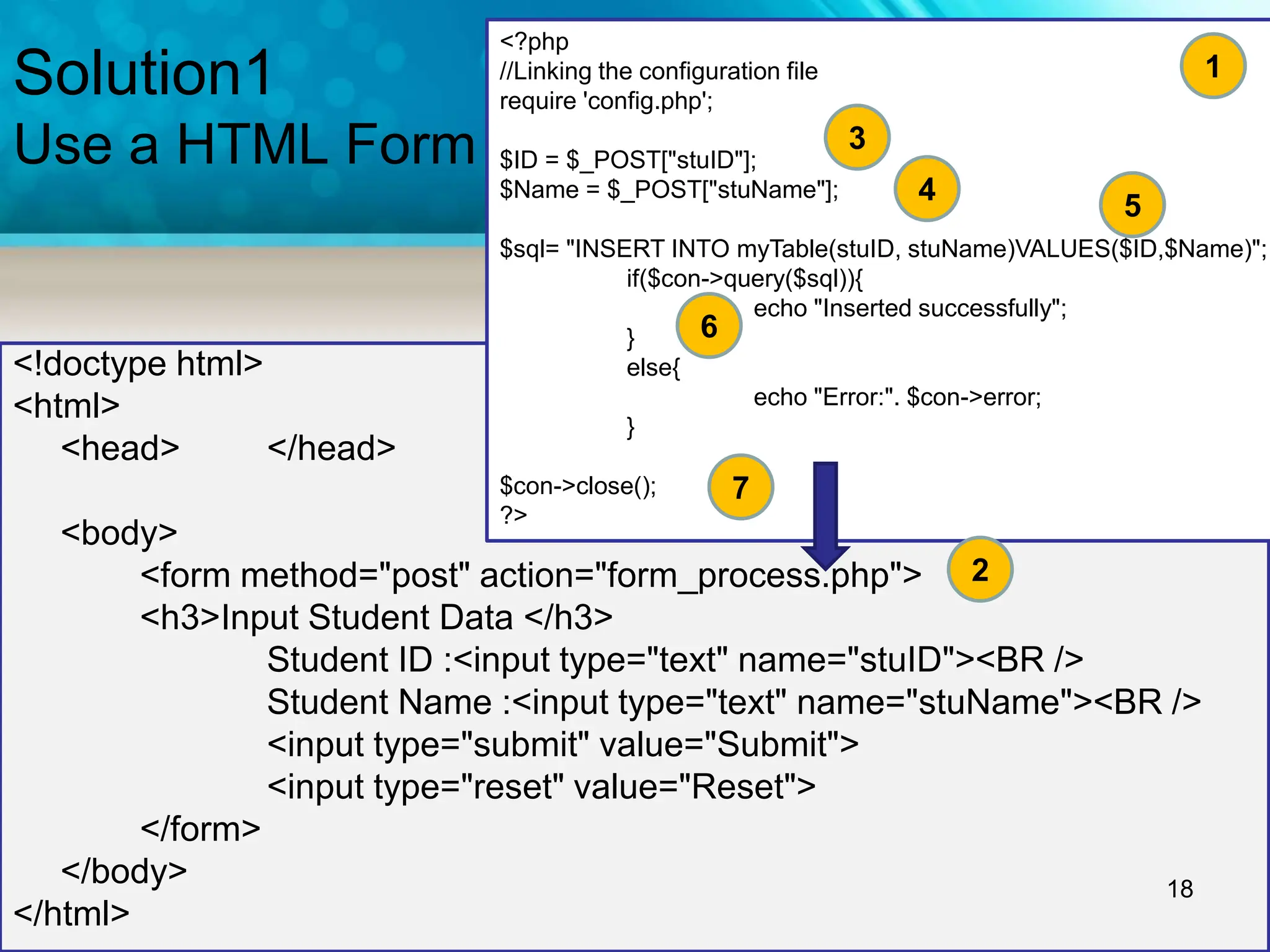Click the echo 'Inserted successfully' line

click(909, 308)
